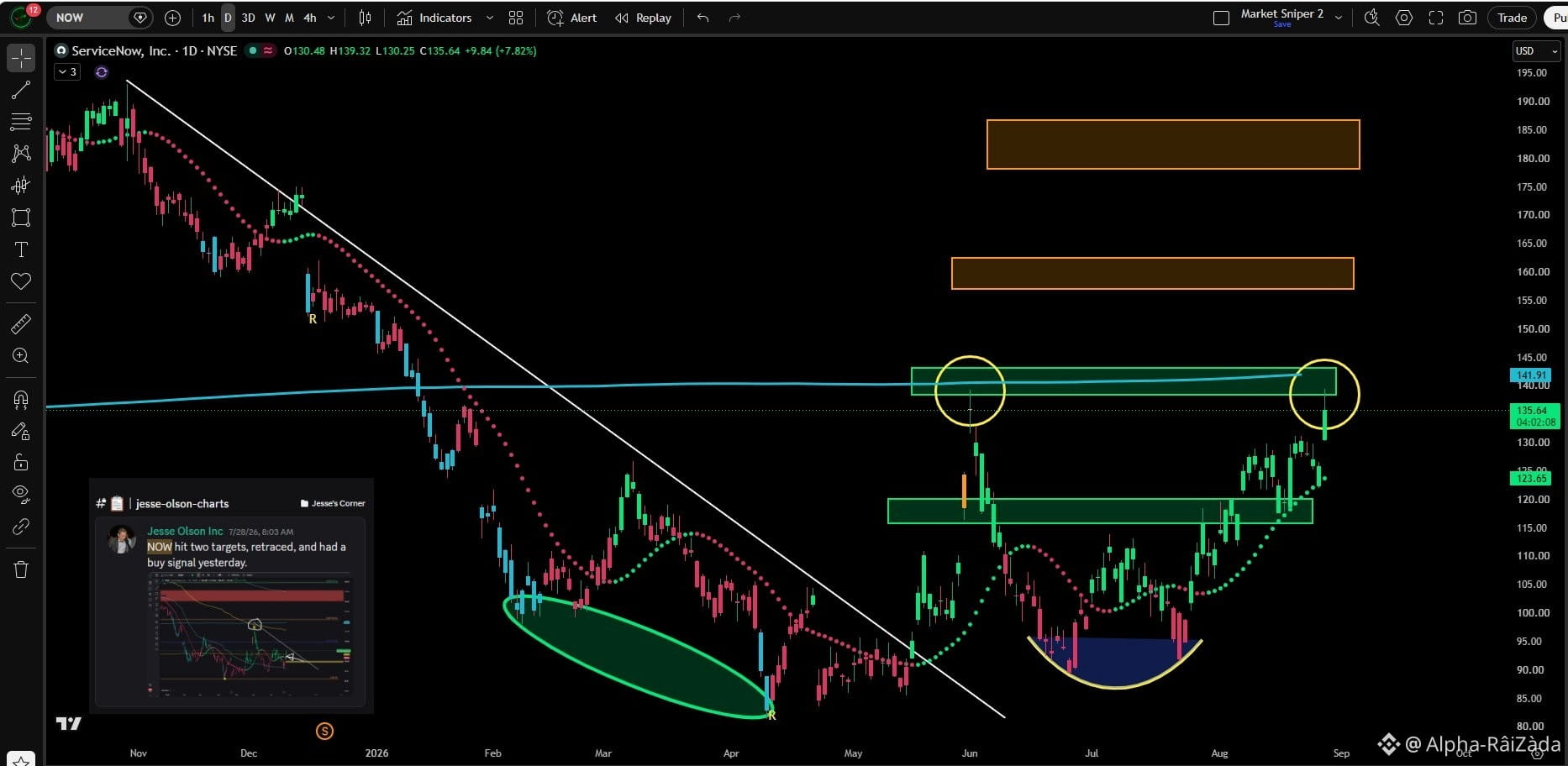Toggle magnet mode in the left toolbar
This screenshot has height=766, width=1568.
(21, 399)
